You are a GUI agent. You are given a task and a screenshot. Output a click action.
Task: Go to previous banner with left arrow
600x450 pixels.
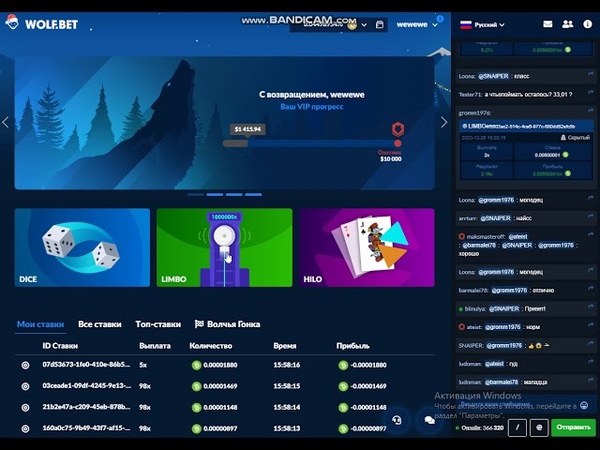coord(5,122)
